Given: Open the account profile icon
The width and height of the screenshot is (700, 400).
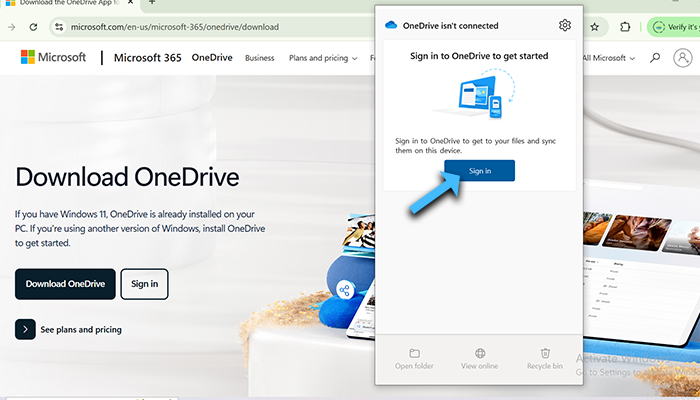Looking at the screenshot, I should (683, 58).
